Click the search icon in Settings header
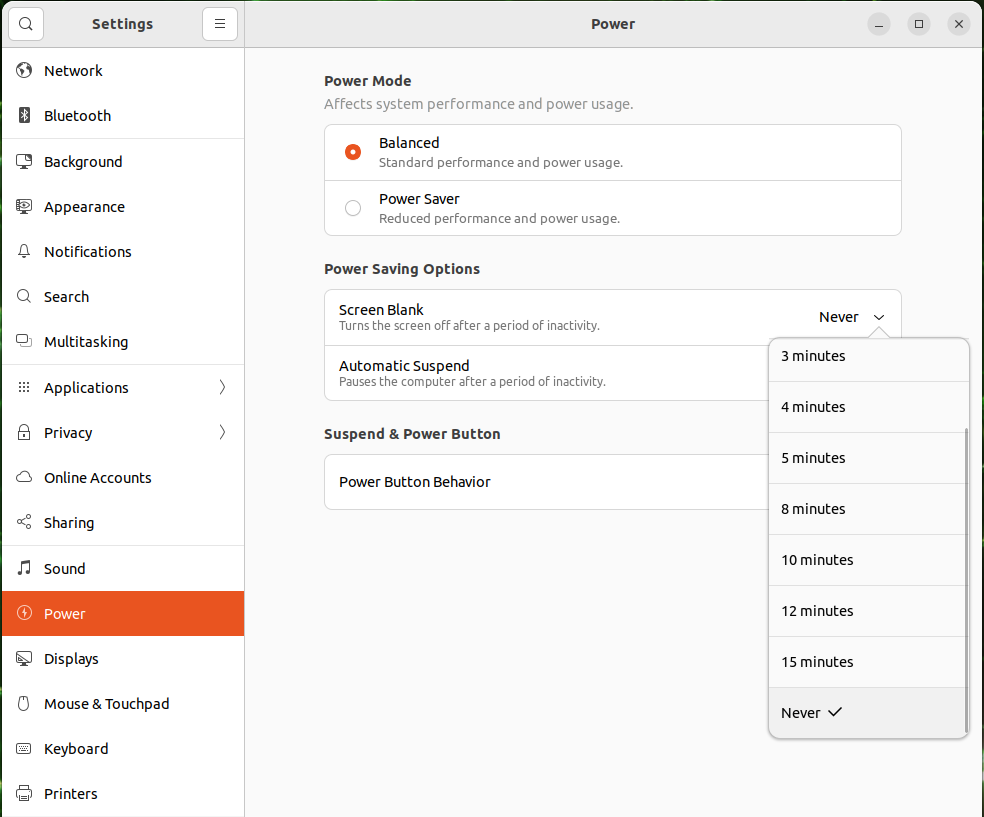The image size is (984, 817). [26, 24]
